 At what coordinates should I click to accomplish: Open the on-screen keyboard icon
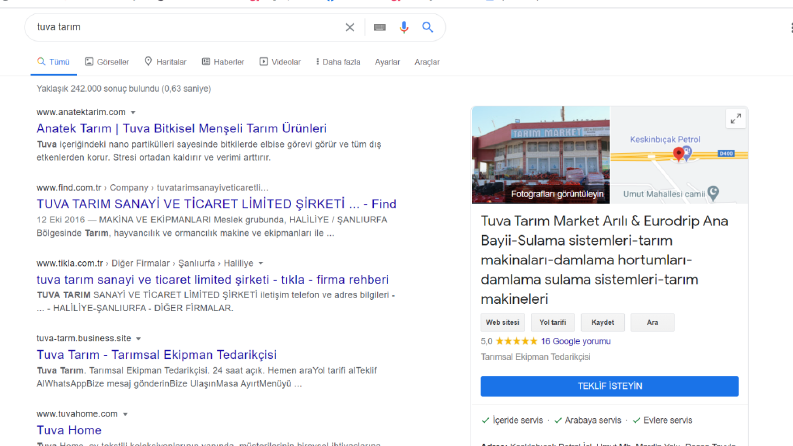[x=380, y=27]
